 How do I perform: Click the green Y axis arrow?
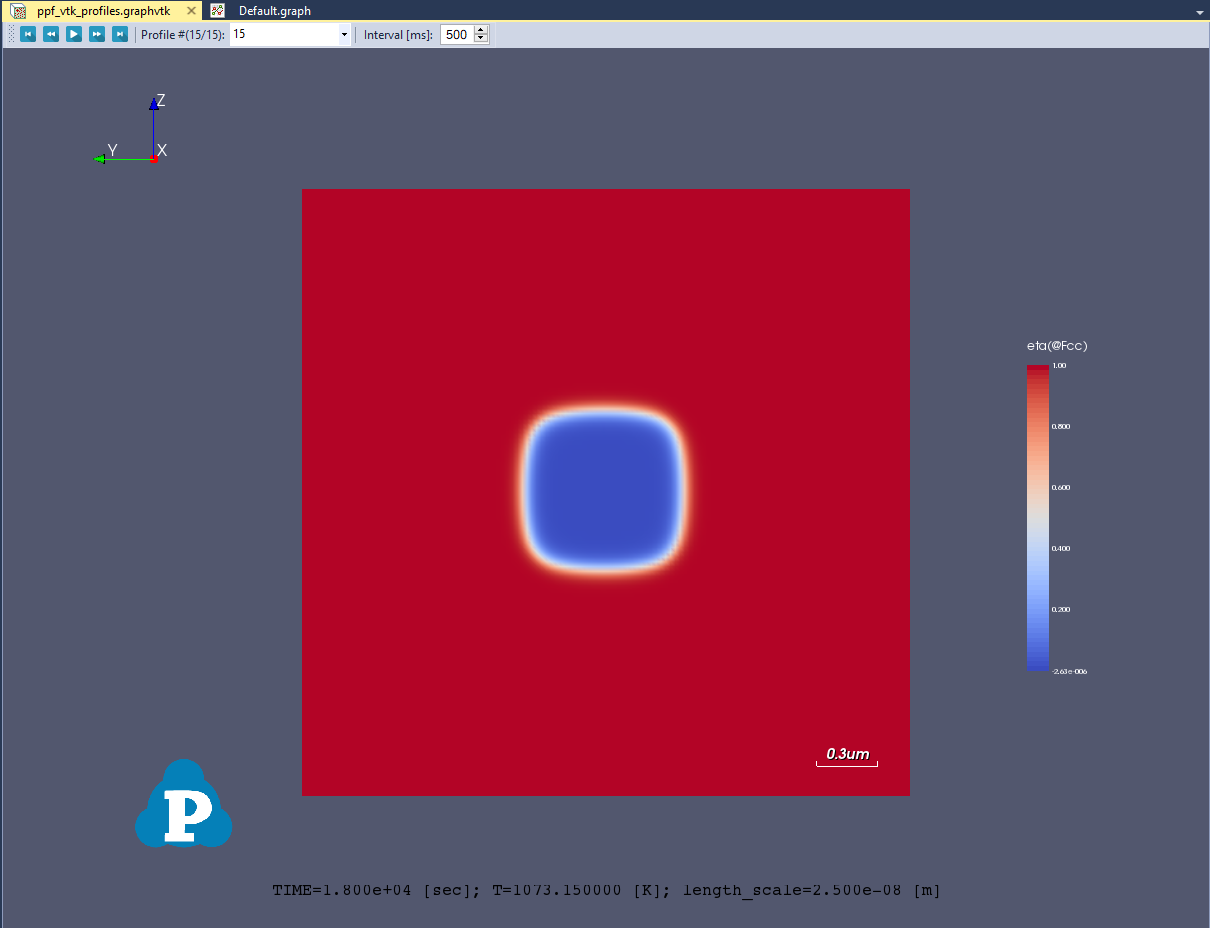[x=99, y=159]
